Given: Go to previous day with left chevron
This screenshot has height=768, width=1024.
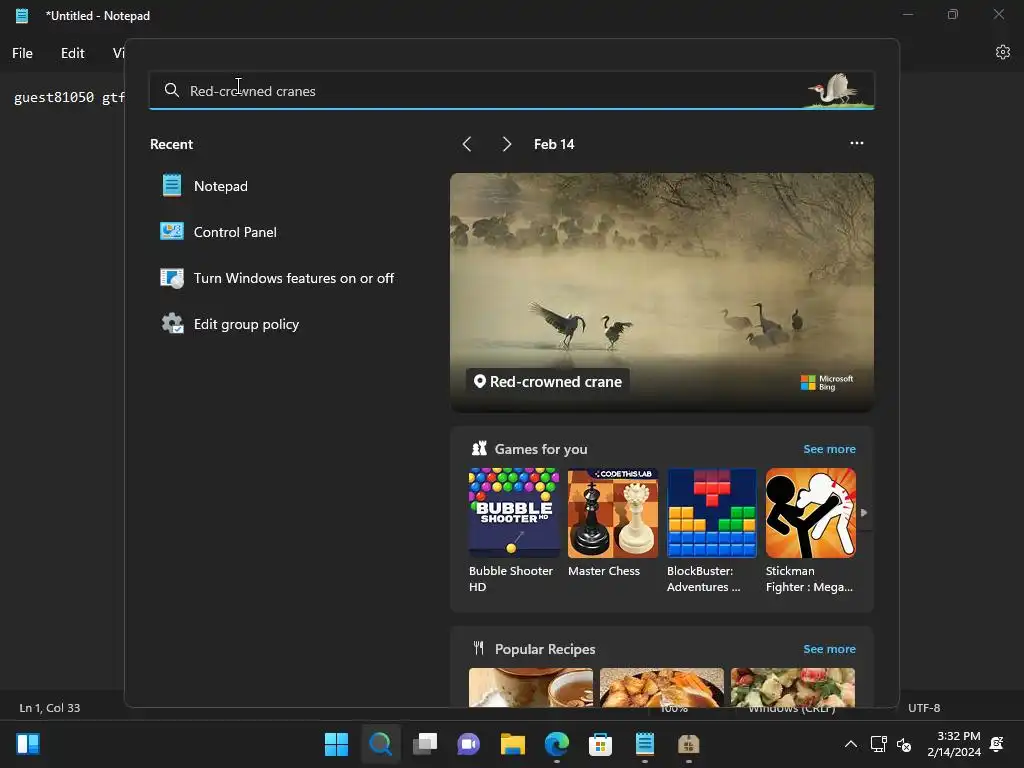Looking at the screenshot, I should click(467, 144).
